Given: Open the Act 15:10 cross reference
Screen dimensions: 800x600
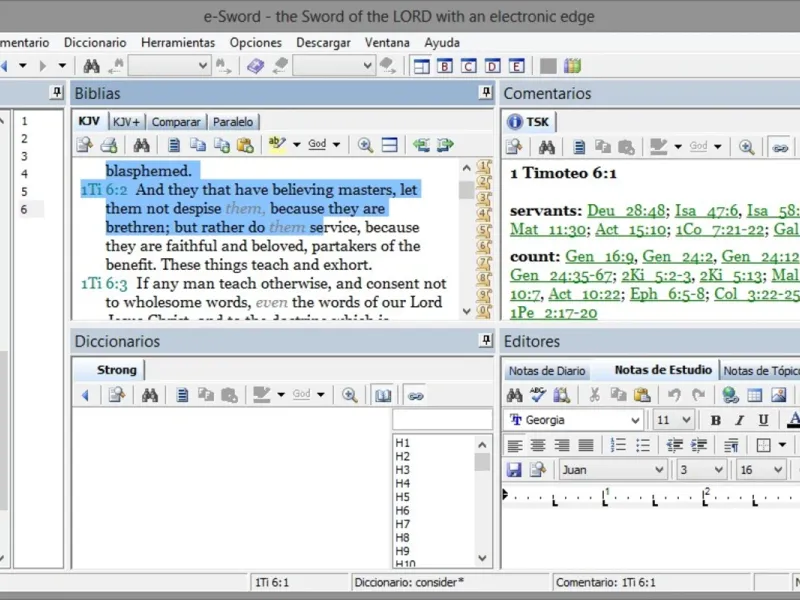Looking at the screenshot, I should pyautogui.click(x=631, y=229).
